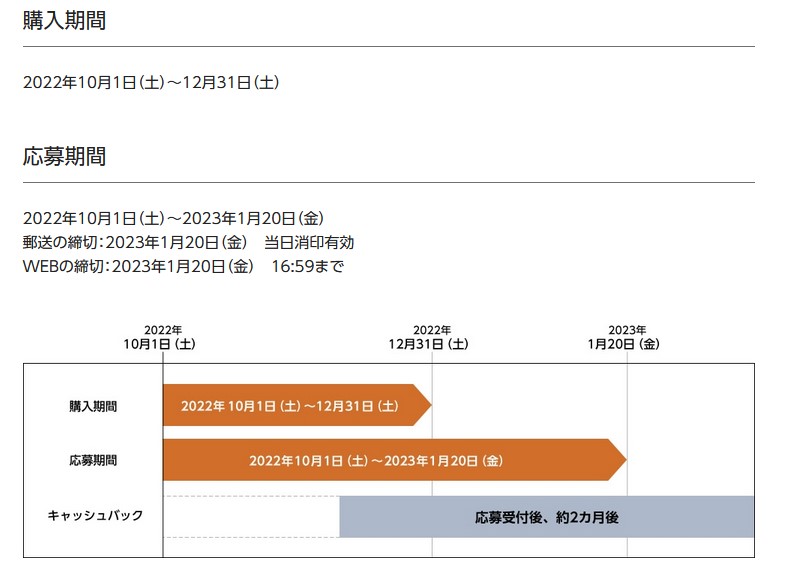Click the 購入期間 row label in chart
The height and width of the screenshot is (580, 788).
[93, 406]
